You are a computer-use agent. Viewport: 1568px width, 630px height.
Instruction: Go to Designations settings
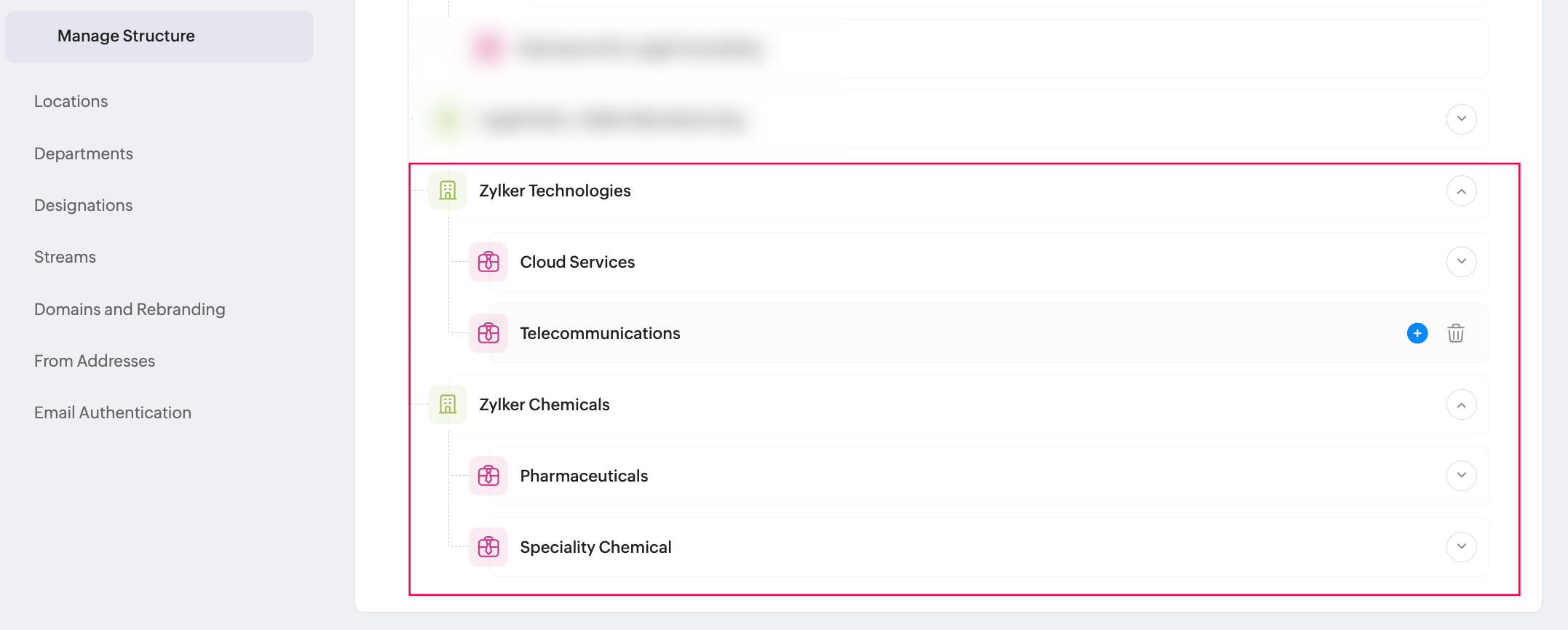tap(83, 205)
